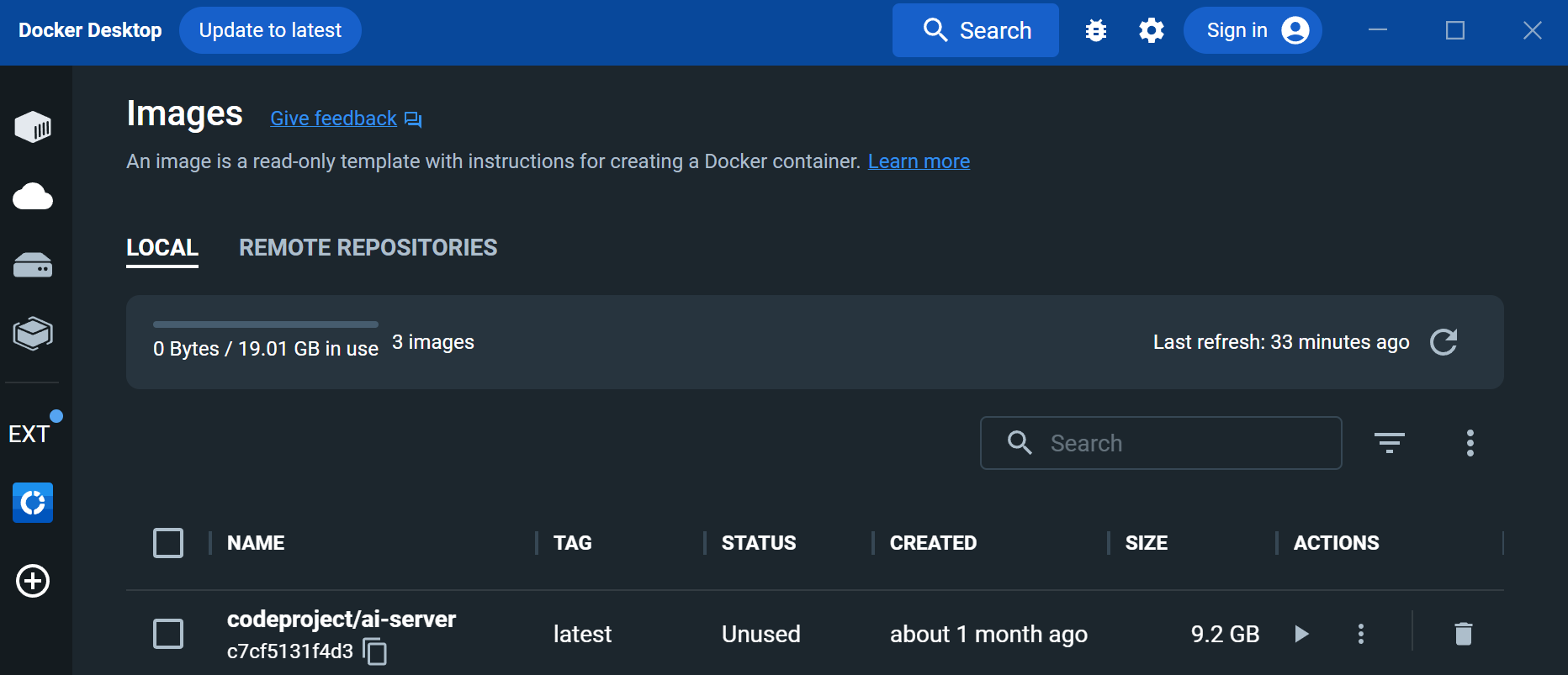Open the Dev Environments box sidebar icon

point(33,334)
